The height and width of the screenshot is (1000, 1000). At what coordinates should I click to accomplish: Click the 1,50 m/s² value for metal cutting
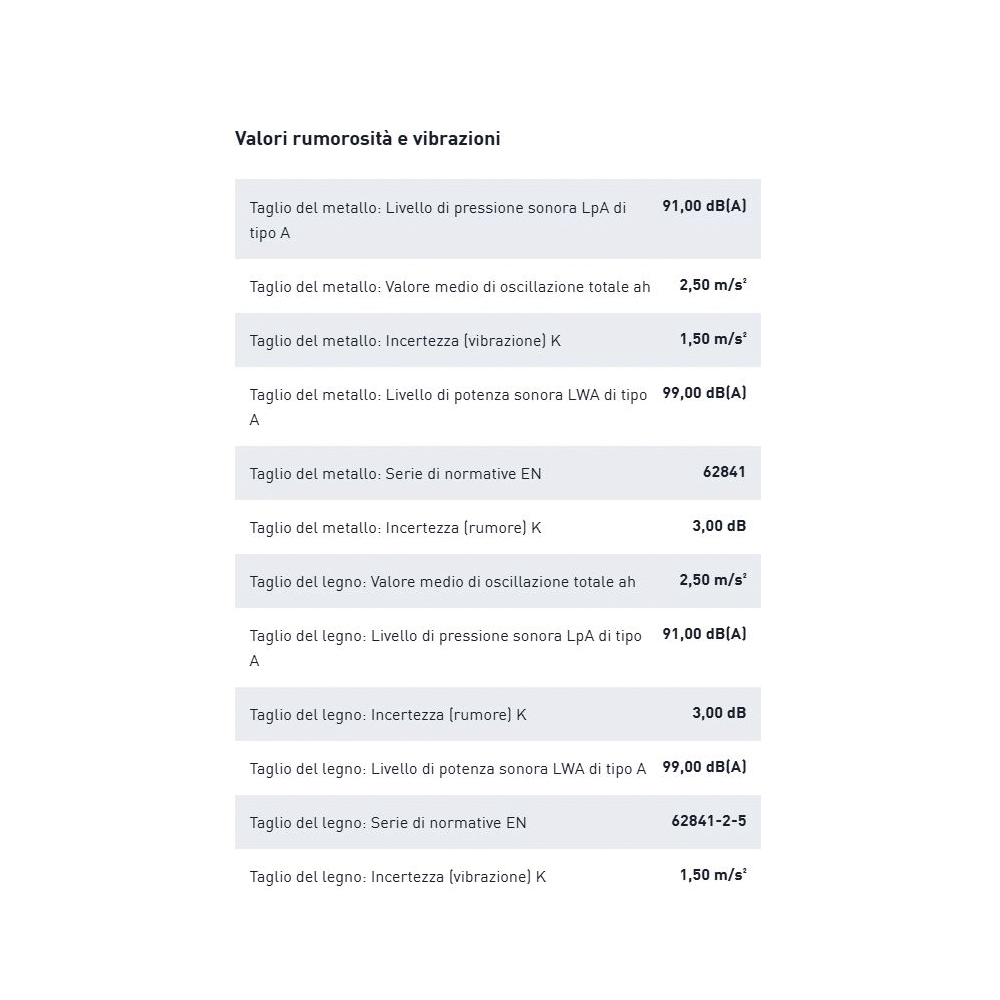[x=712, y=339]
